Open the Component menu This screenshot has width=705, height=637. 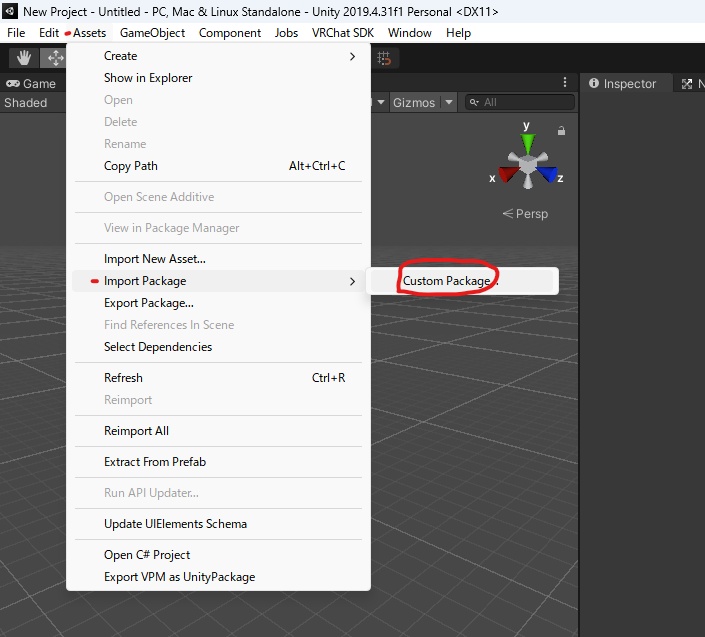230,33
